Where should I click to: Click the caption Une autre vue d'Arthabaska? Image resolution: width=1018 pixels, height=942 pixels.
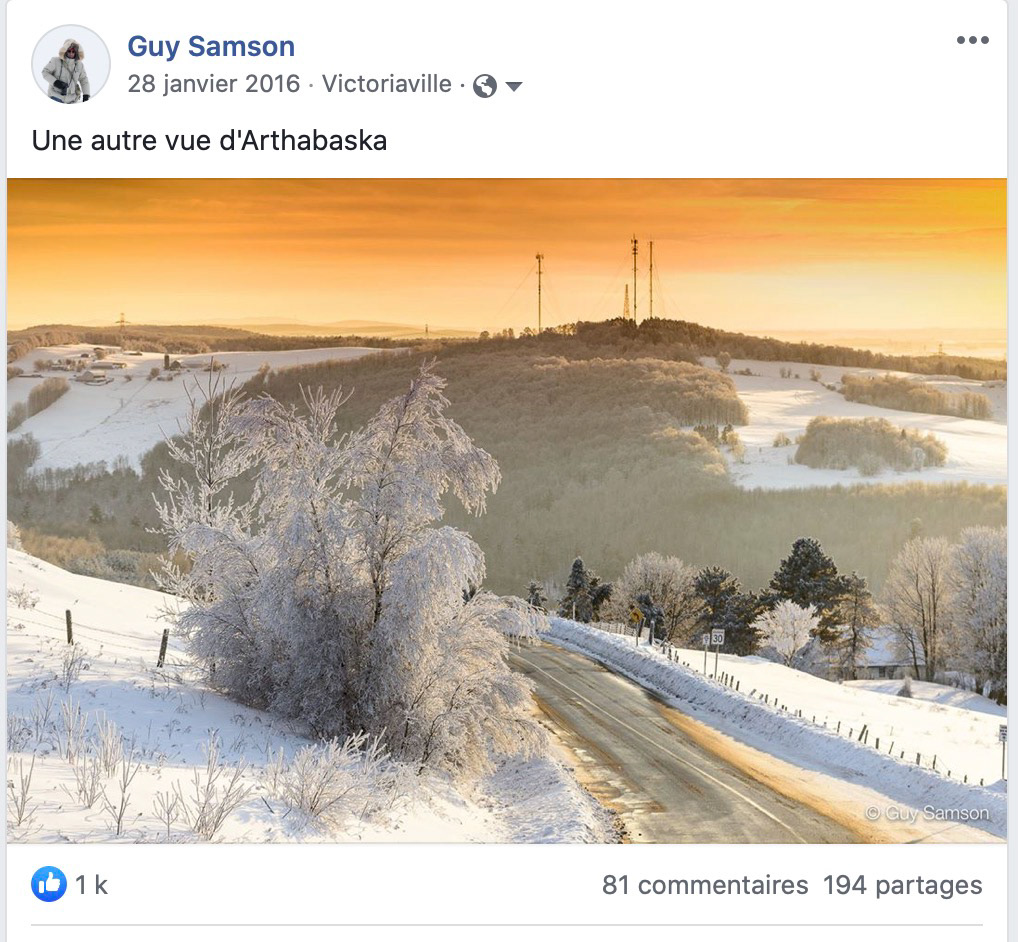click(x=209, y=141)
